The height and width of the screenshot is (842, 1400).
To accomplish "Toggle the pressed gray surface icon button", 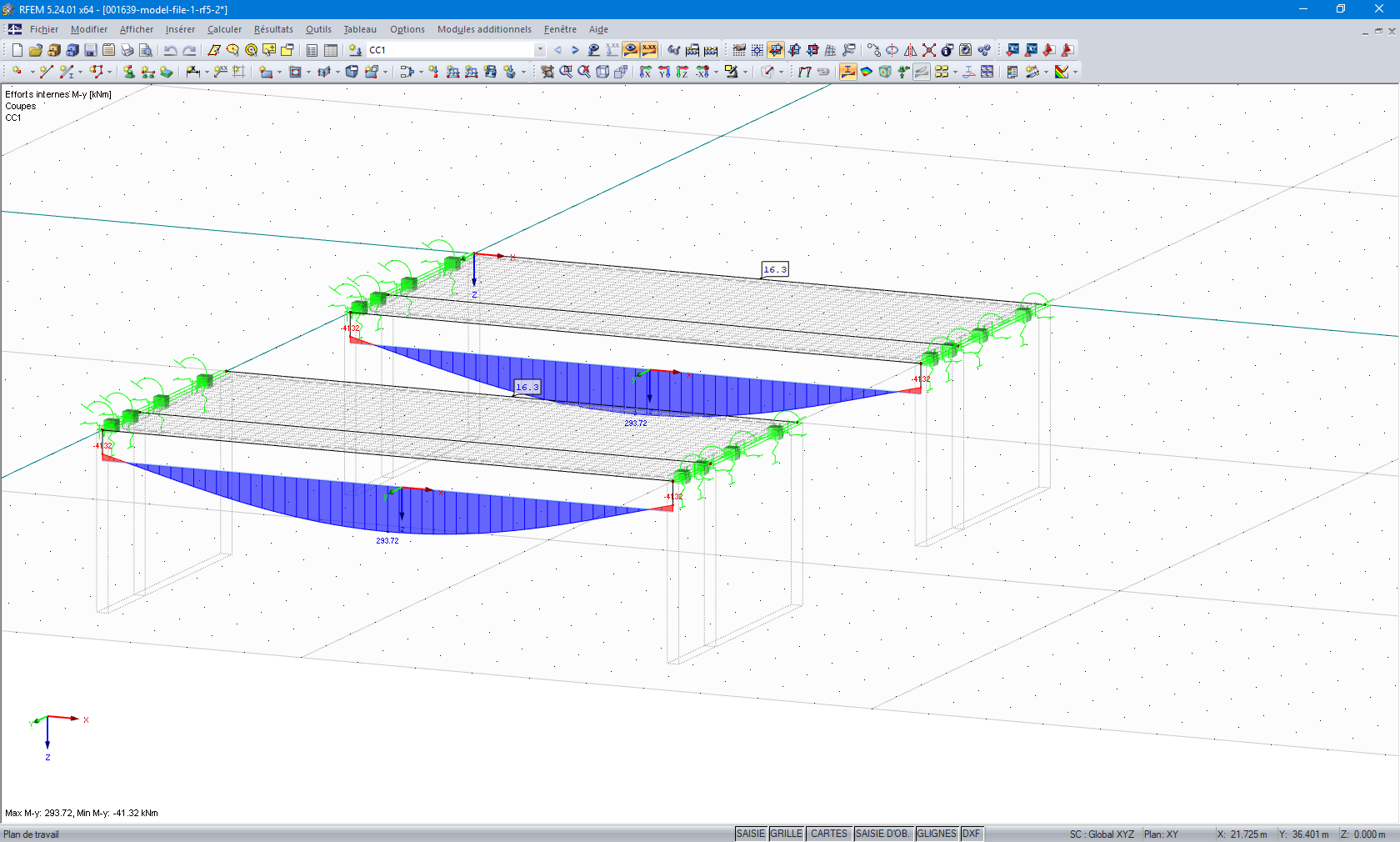I will [922, 72].
